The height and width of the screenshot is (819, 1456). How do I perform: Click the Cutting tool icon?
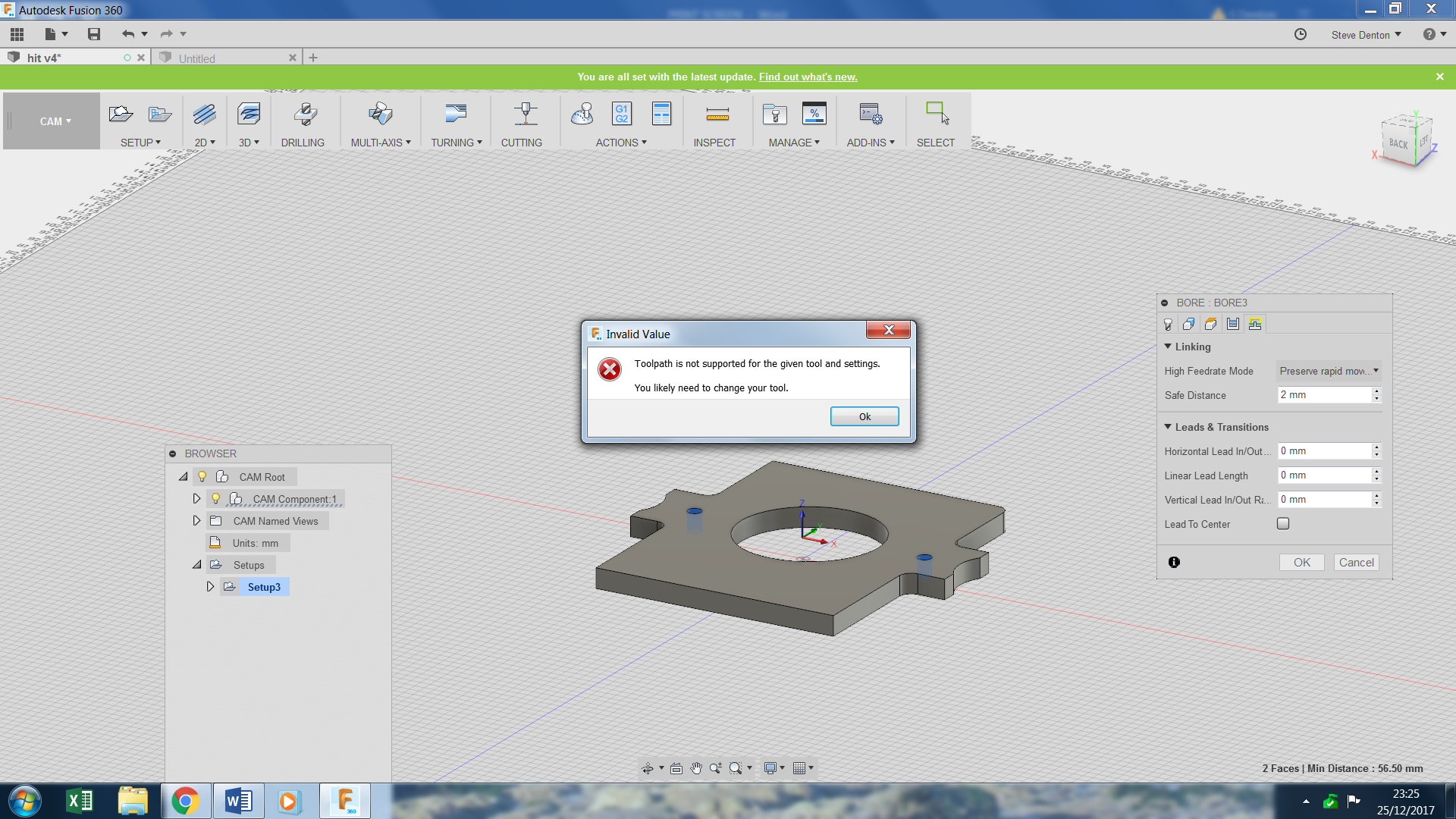click(525, 115)
